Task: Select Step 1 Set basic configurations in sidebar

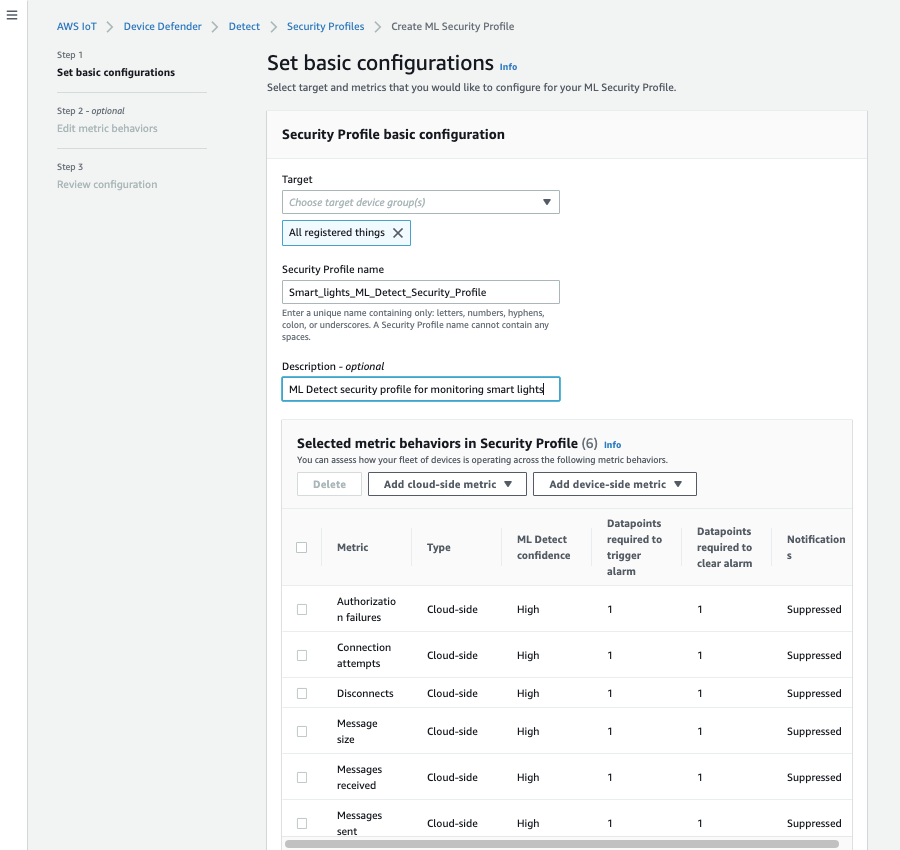Action: [115, 73]
